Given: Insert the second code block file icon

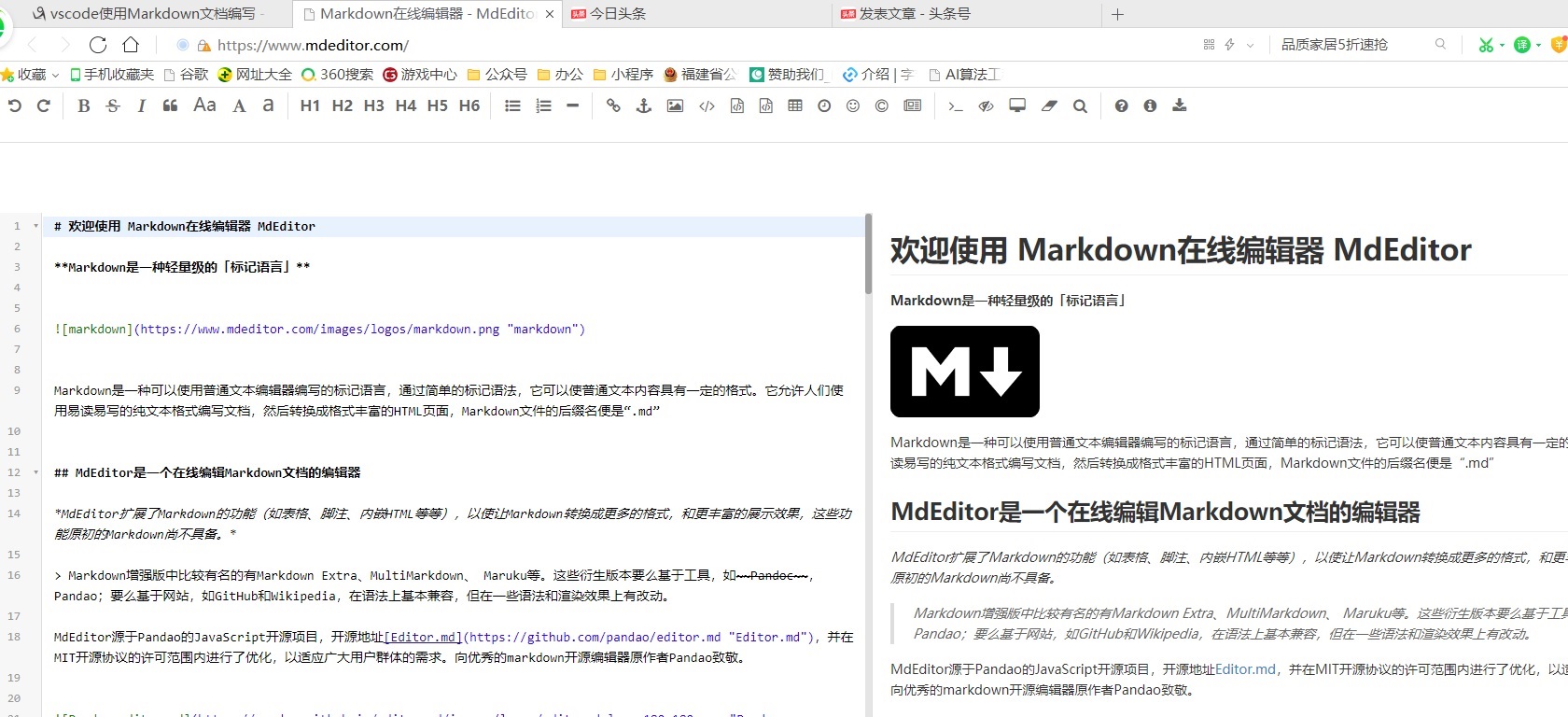Looking at the screenshot, I should pyautogui.click(x=766, y=106).
